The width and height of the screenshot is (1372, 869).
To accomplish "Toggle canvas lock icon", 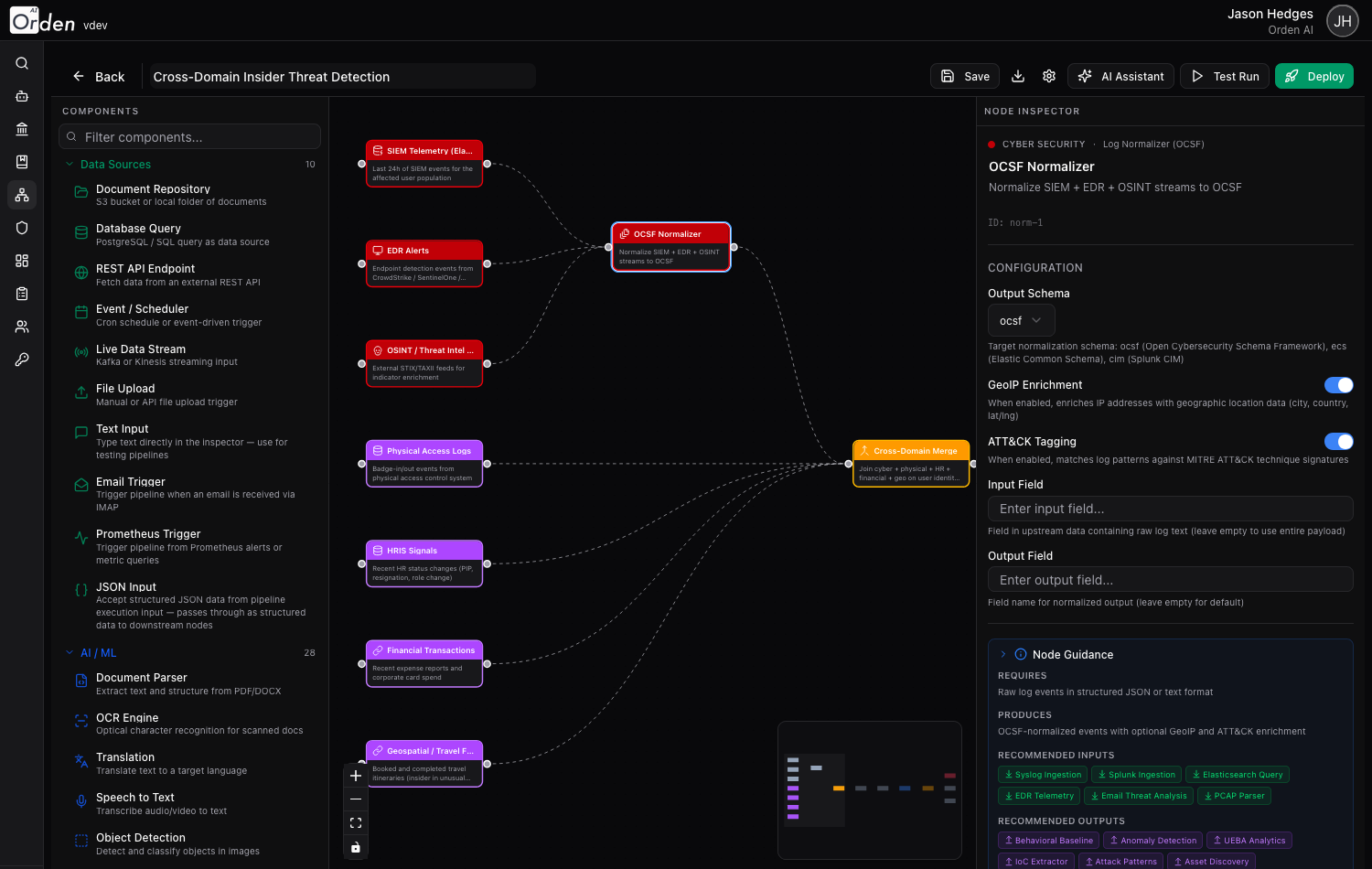I will pos(356,847).
